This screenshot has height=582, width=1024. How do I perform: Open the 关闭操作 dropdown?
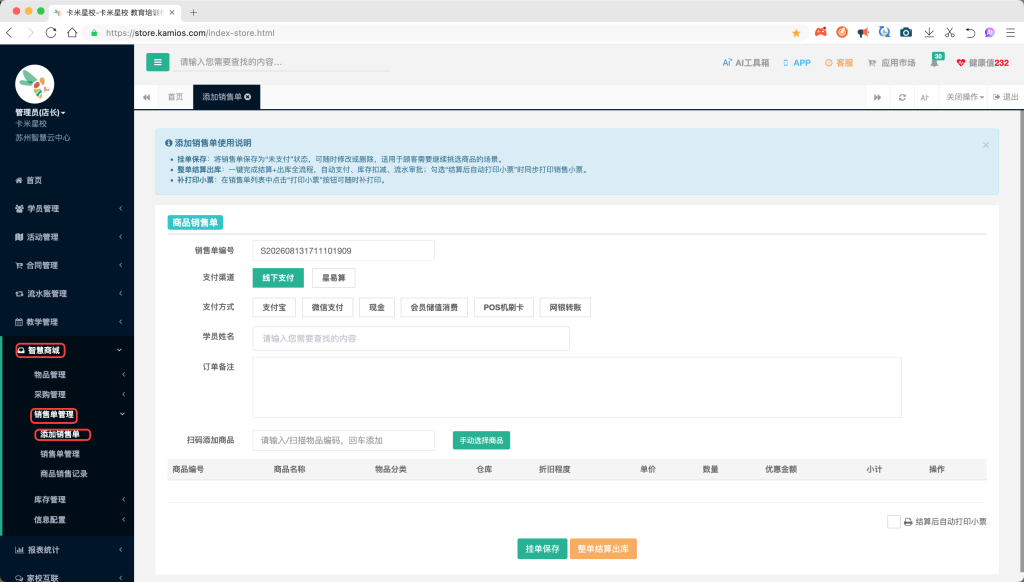(x=965, y=97)
